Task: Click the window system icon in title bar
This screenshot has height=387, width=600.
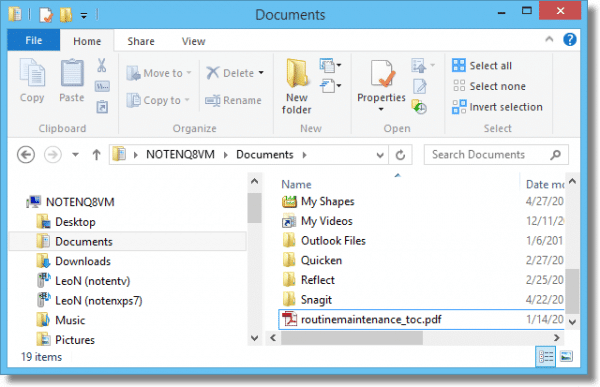Action: 16,15
